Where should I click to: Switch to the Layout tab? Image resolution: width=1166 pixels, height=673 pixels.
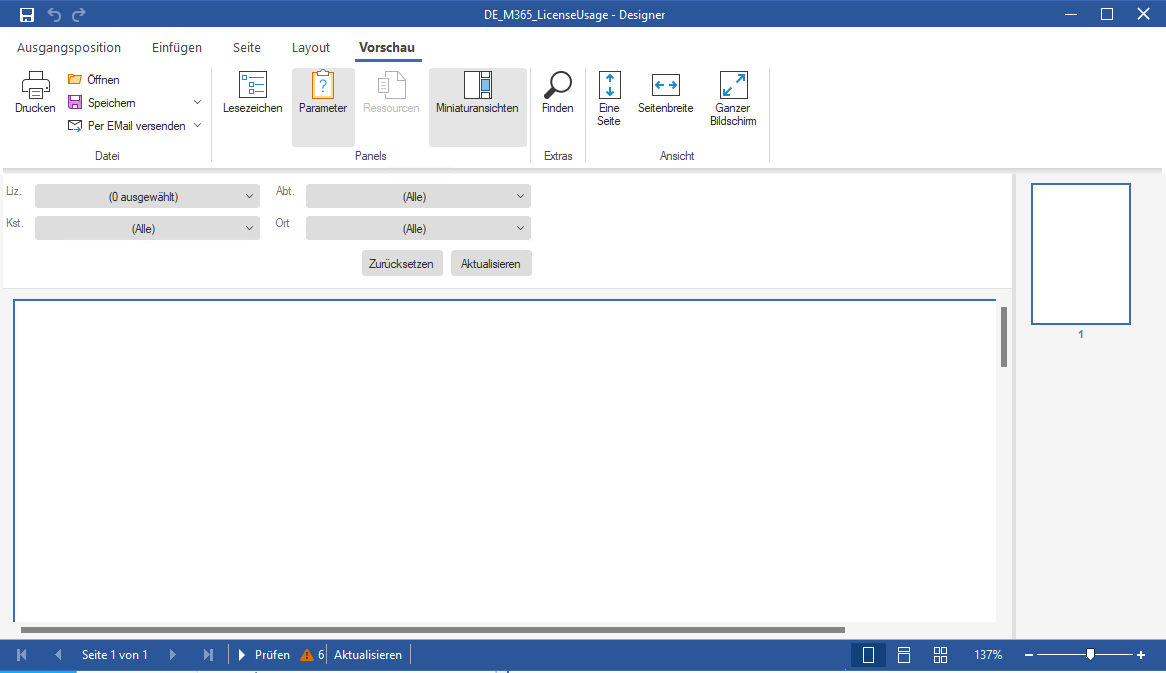pos(311,48)
